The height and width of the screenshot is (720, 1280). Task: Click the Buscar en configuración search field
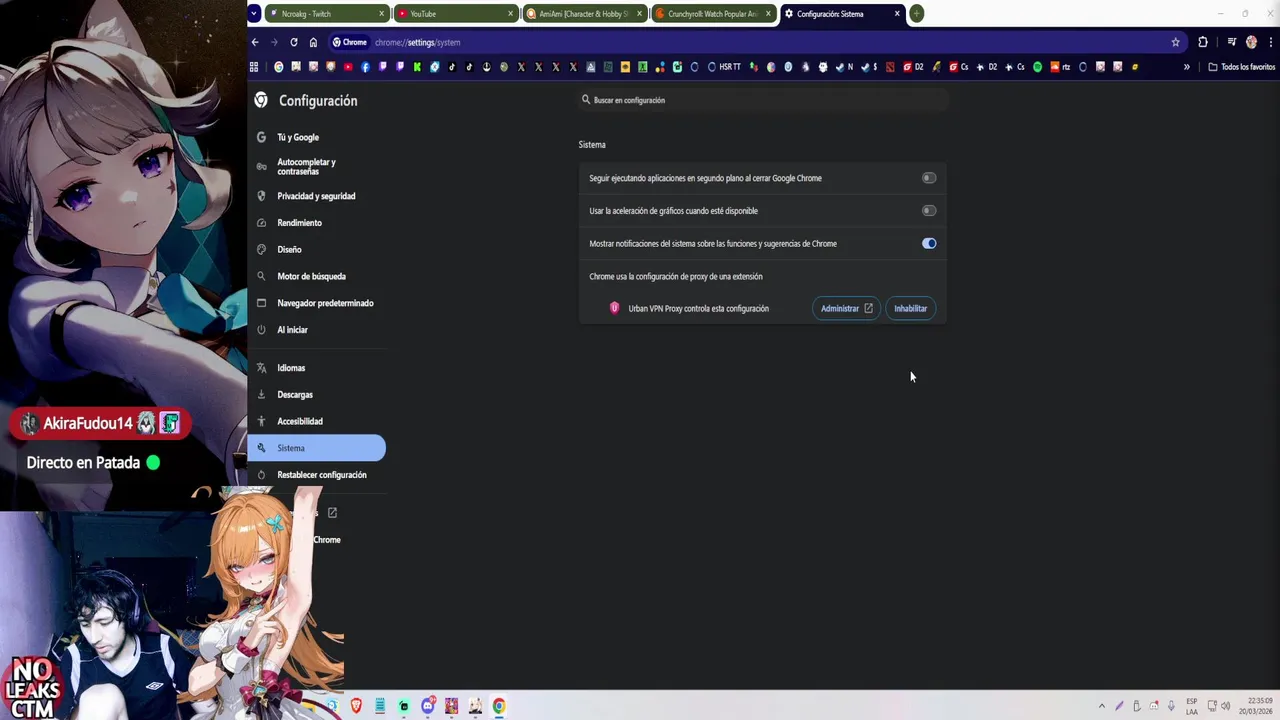763,100
